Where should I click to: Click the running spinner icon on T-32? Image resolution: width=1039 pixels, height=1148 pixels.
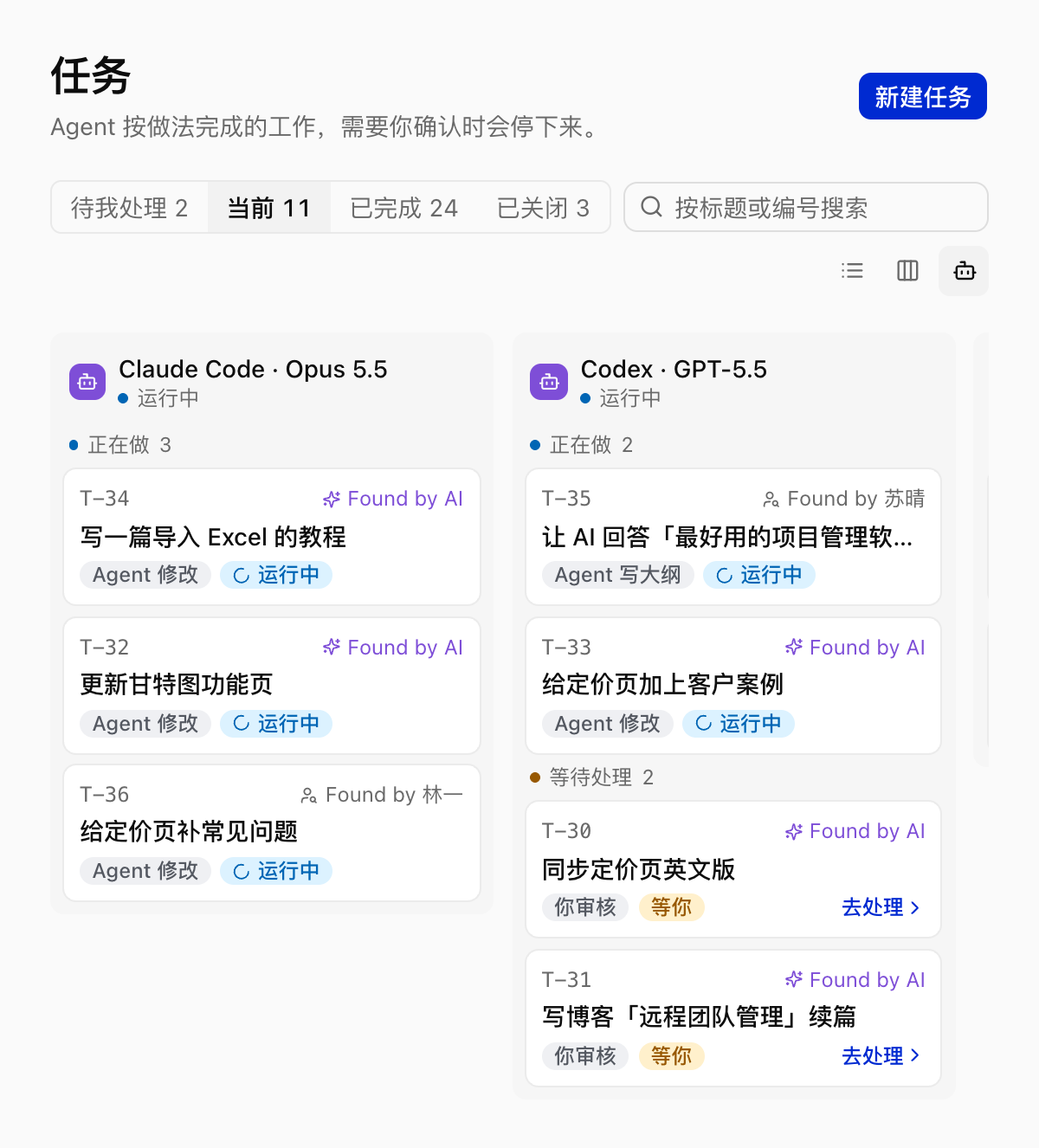(242, 724)
